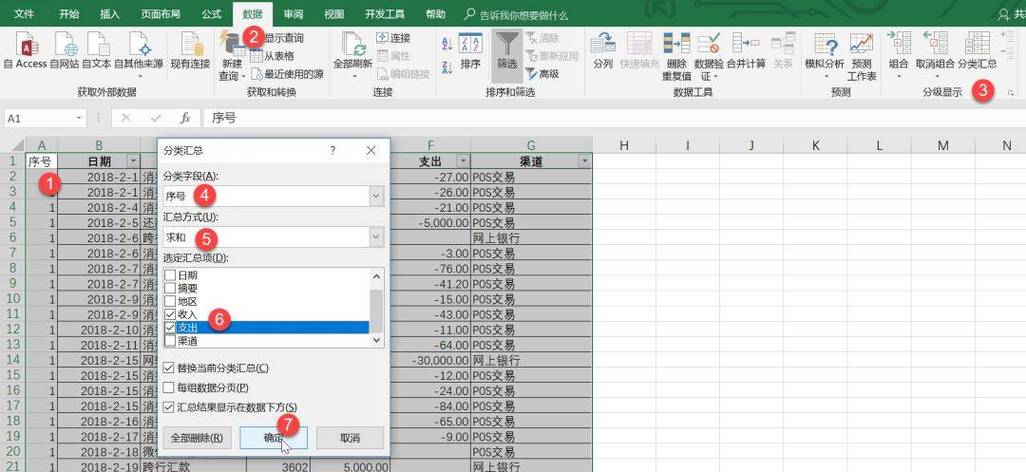Expand the 数据验证 dropdown
The image size is (1026, 472).
(x=716, y=77)
